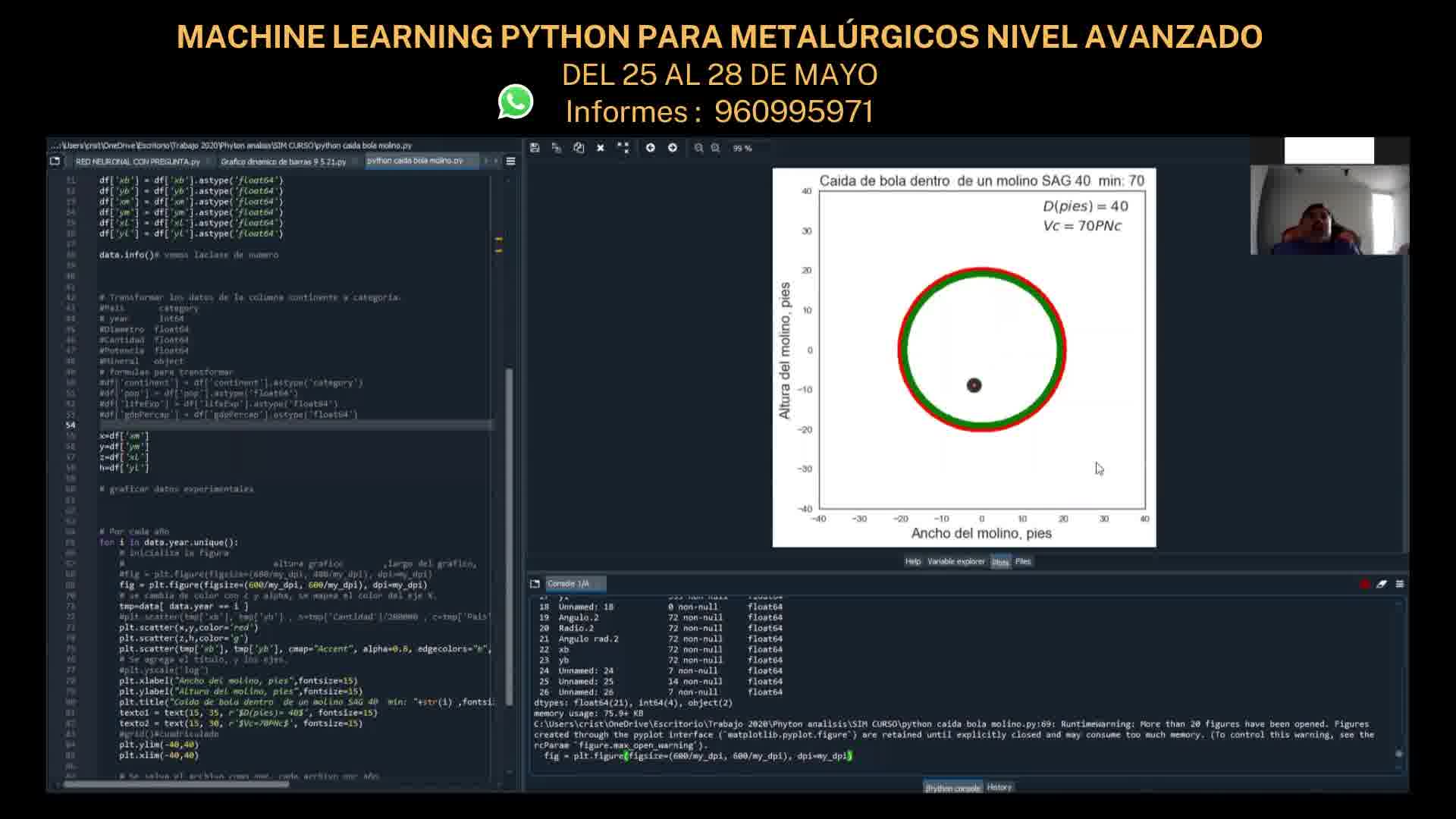Click the 'fig = plt.figure' console line
Screen dimensions: 1456x819
(698, 756)
